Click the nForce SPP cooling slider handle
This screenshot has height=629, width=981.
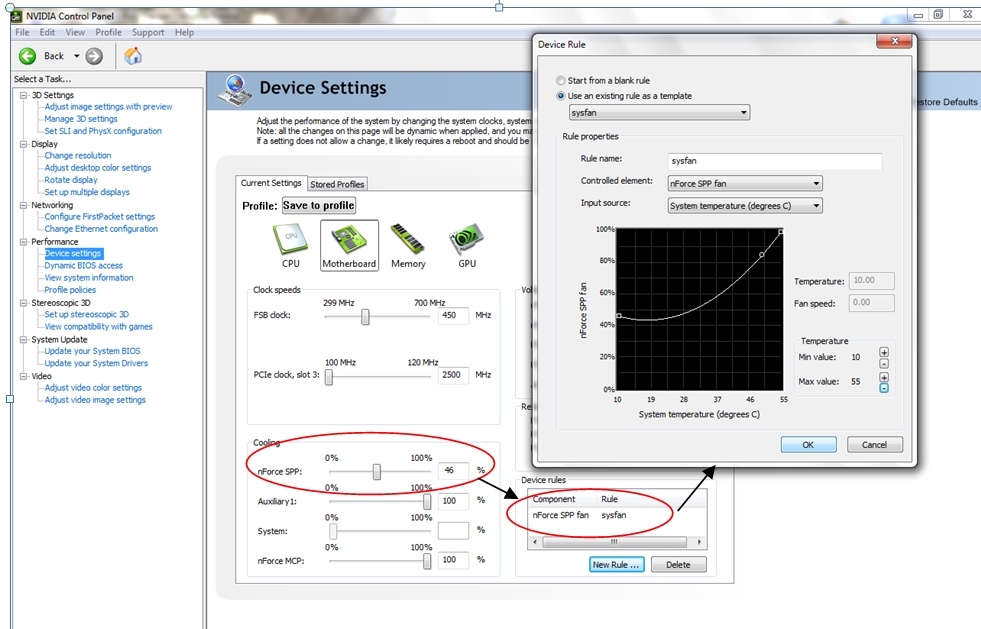[377, 472]
